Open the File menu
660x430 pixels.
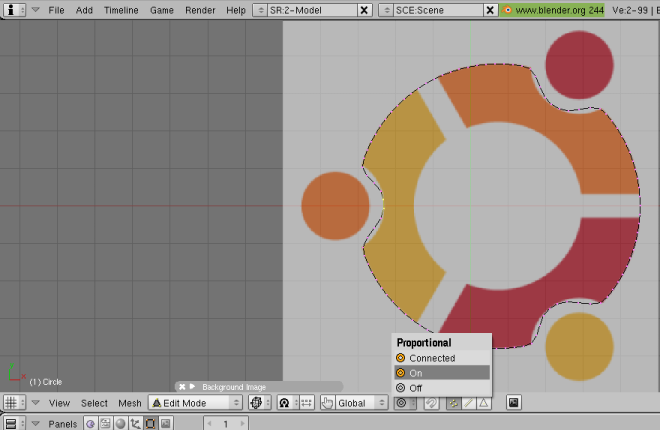[x=56, y=10]
